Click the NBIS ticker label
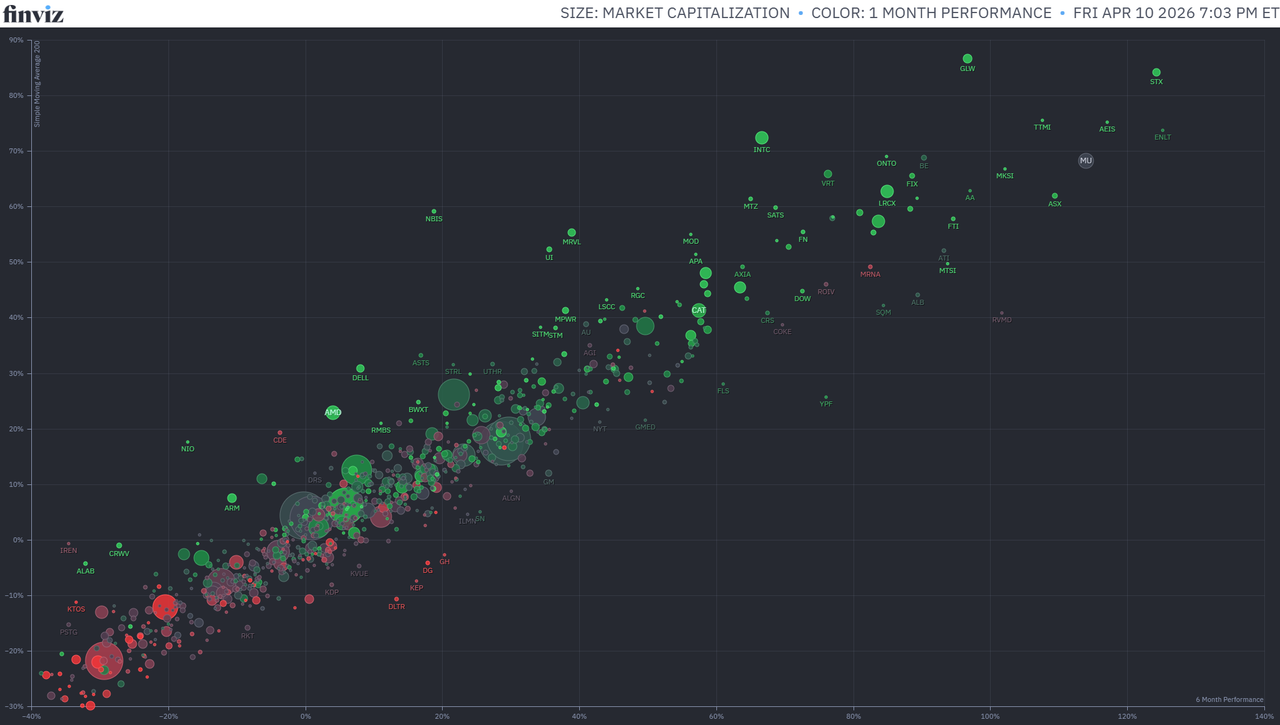 pos(434,219)
